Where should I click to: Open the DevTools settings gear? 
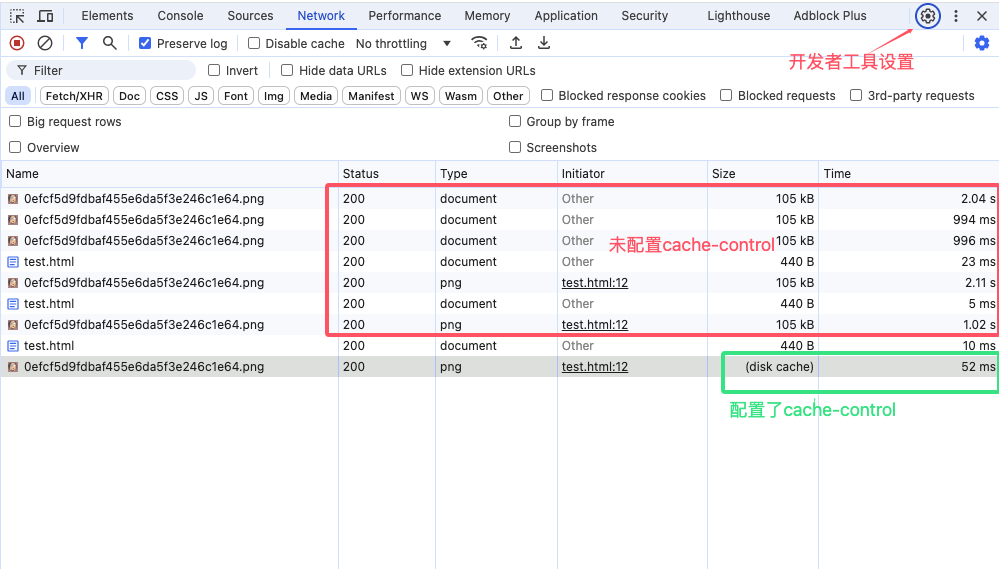pos(928,16)
